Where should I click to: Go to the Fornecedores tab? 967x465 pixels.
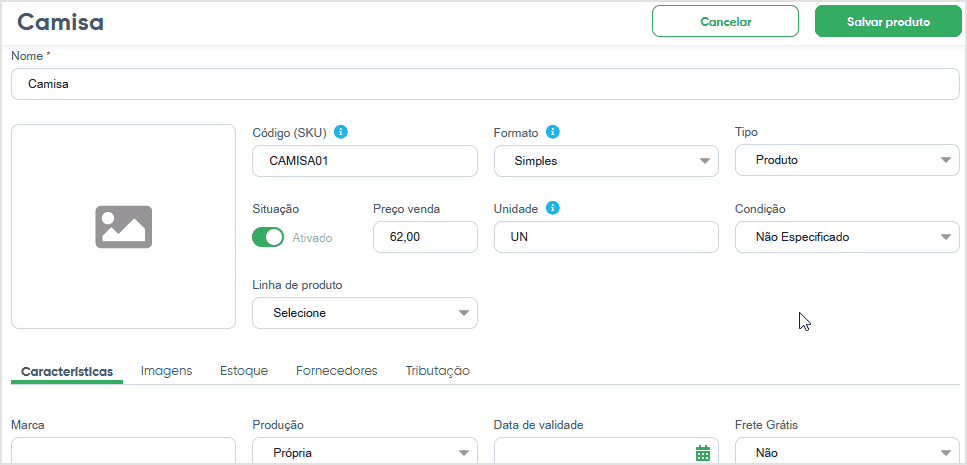click(x=337, y=371)
